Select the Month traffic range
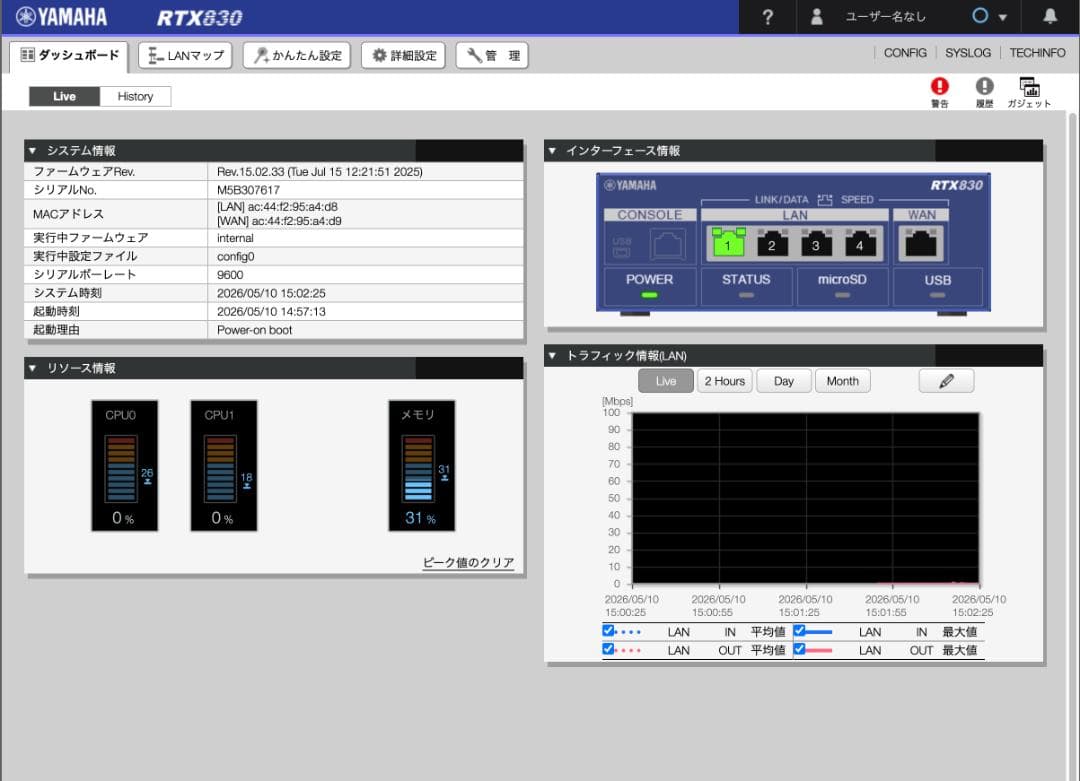Screen dimensions: 1080x781 (x=842, y=381)
